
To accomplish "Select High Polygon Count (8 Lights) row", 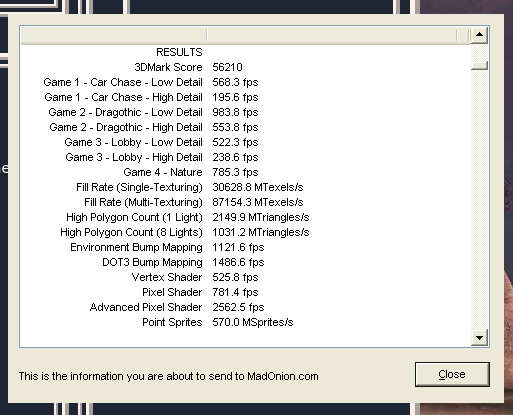I will [246, 232].
